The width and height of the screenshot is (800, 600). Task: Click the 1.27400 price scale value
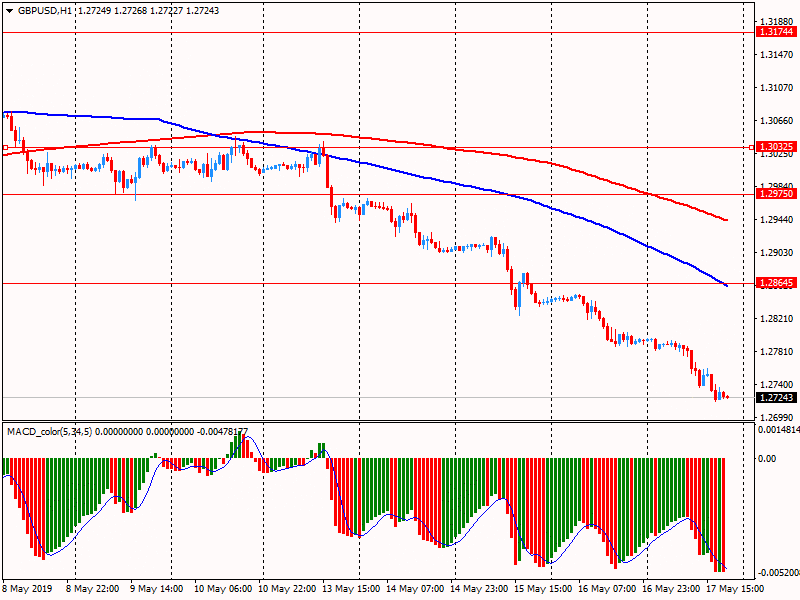pyautogui.click(x=777, y=385)
